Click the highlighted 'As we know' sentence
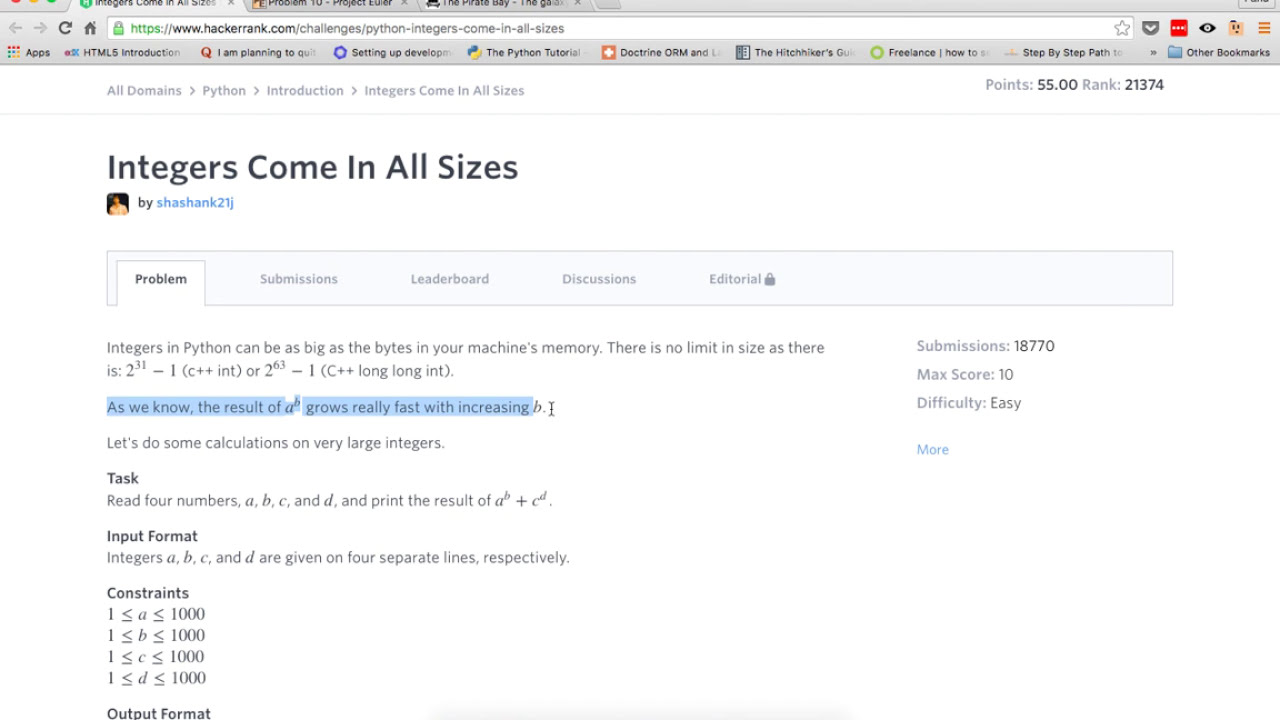The height and width of the screenshot is (720, 1280). click(x=326, y=407)
